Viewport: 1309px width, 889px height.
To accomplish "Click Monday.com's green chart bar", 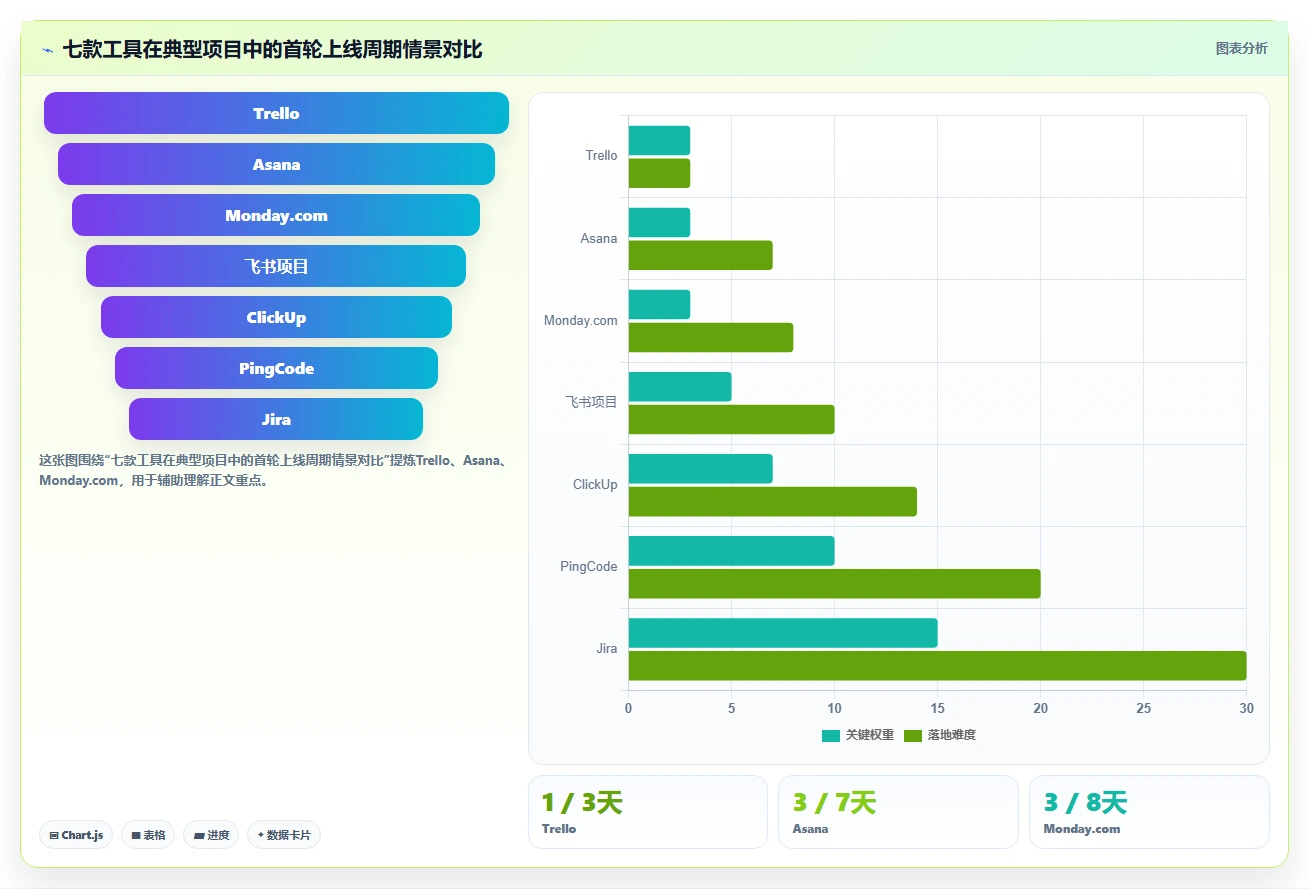I will [x=710, y=337].
